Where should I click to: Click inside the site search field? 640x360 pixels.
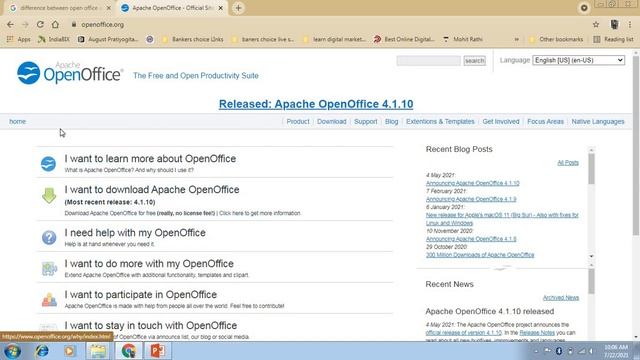tap(429, 61)
